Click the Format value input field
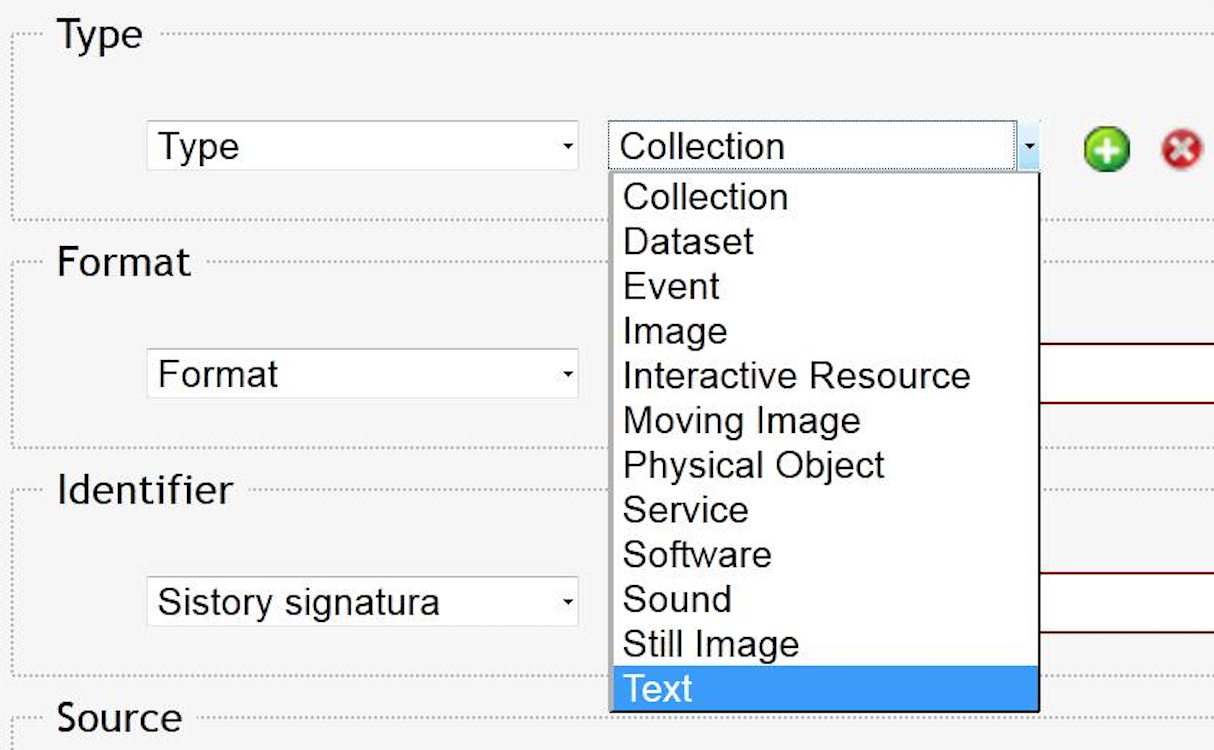This screenshot has width=1214, height=750. pos(1126,374)
